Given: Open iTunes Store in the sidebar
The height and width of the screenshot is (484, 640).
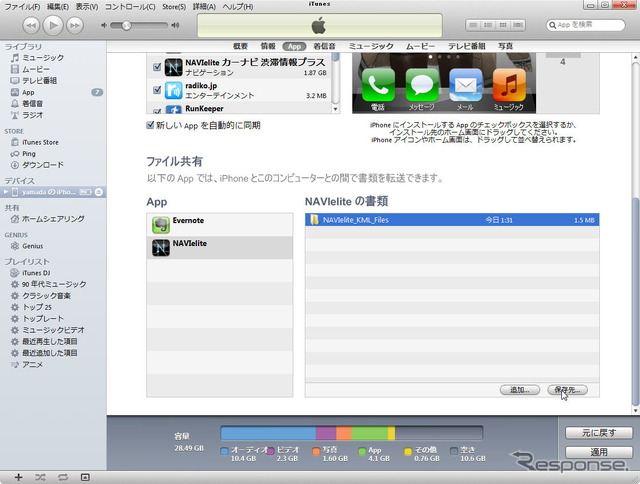Looking at the screenshot, I should pyautogui.click(x=40, y=142).
